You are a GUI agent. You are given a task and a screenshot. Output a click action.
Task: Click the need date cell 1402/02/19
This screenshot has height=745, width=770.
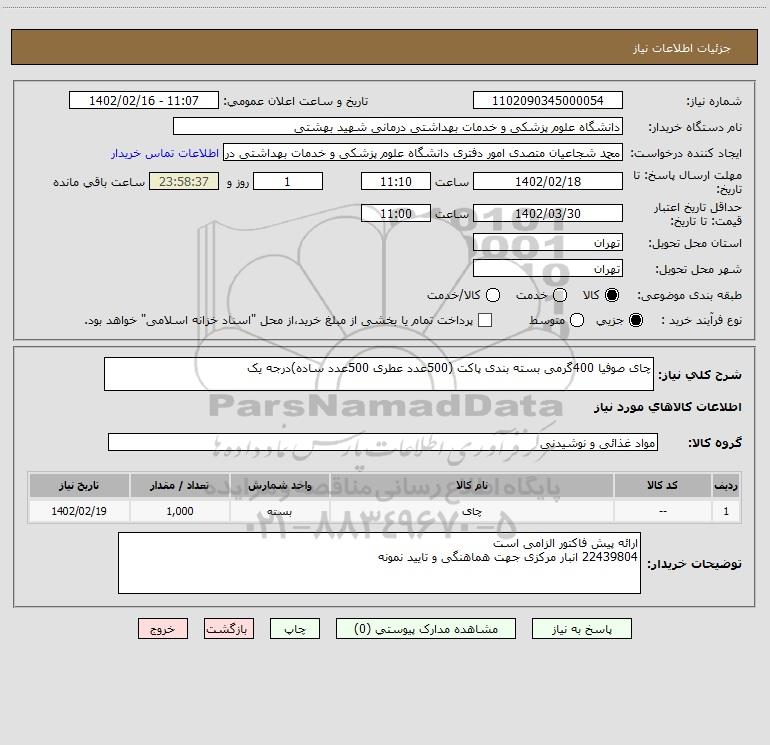click(79, 511)
